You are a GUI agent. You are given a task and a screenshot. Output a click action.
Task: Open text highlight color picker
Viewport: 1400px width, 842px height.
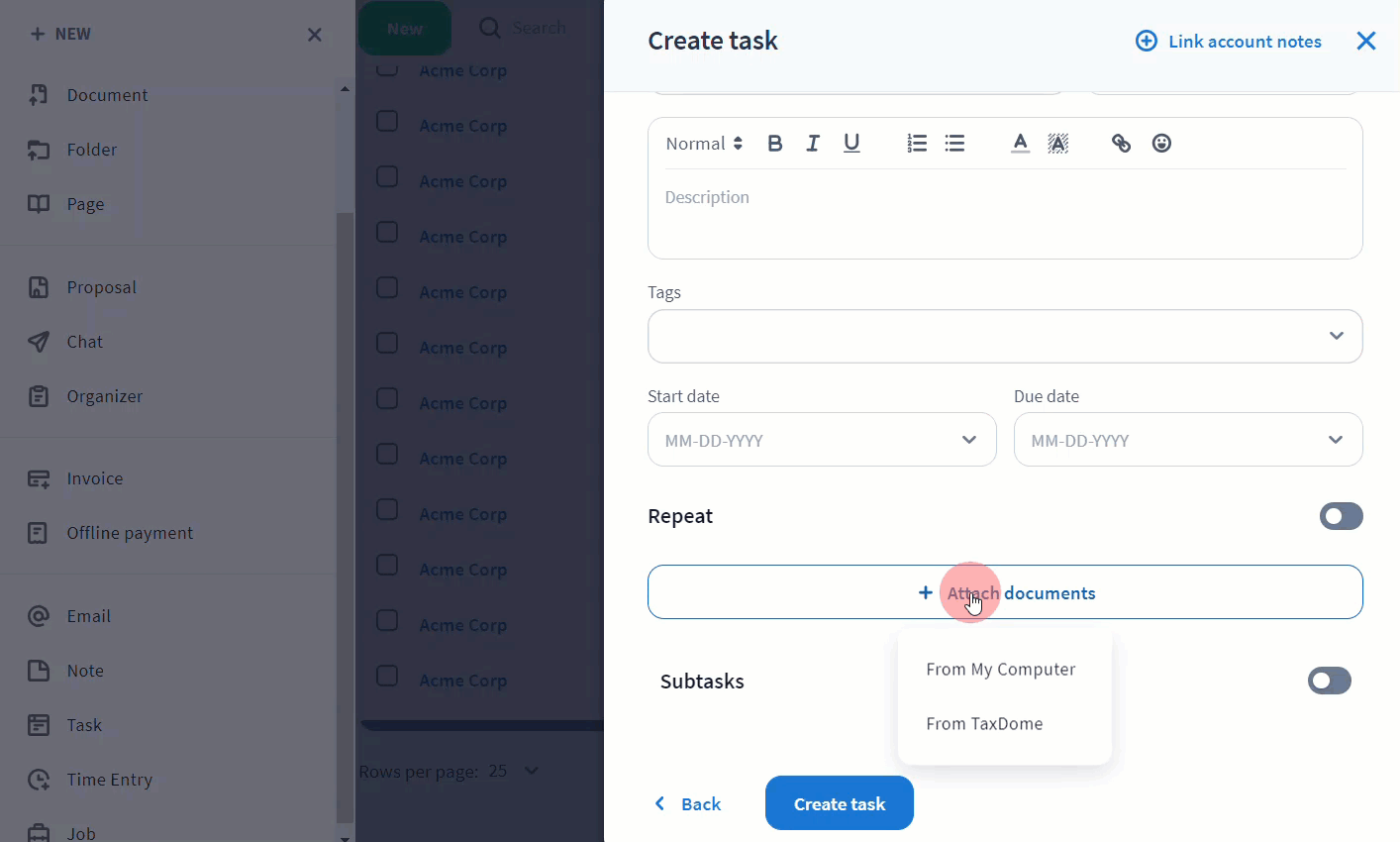point(1058,144)
